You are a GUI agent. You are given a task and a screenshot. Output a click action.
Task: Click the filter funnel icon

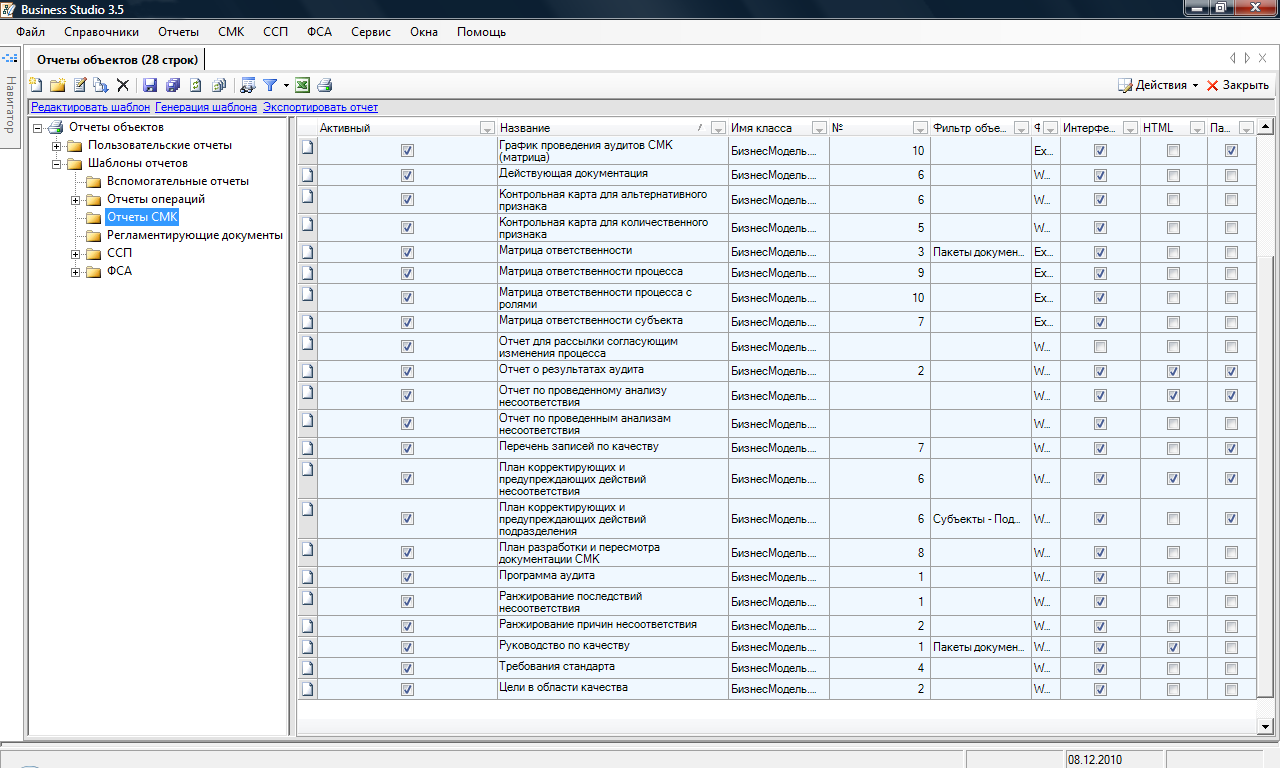pyautogui.click(x=270, y=86)
